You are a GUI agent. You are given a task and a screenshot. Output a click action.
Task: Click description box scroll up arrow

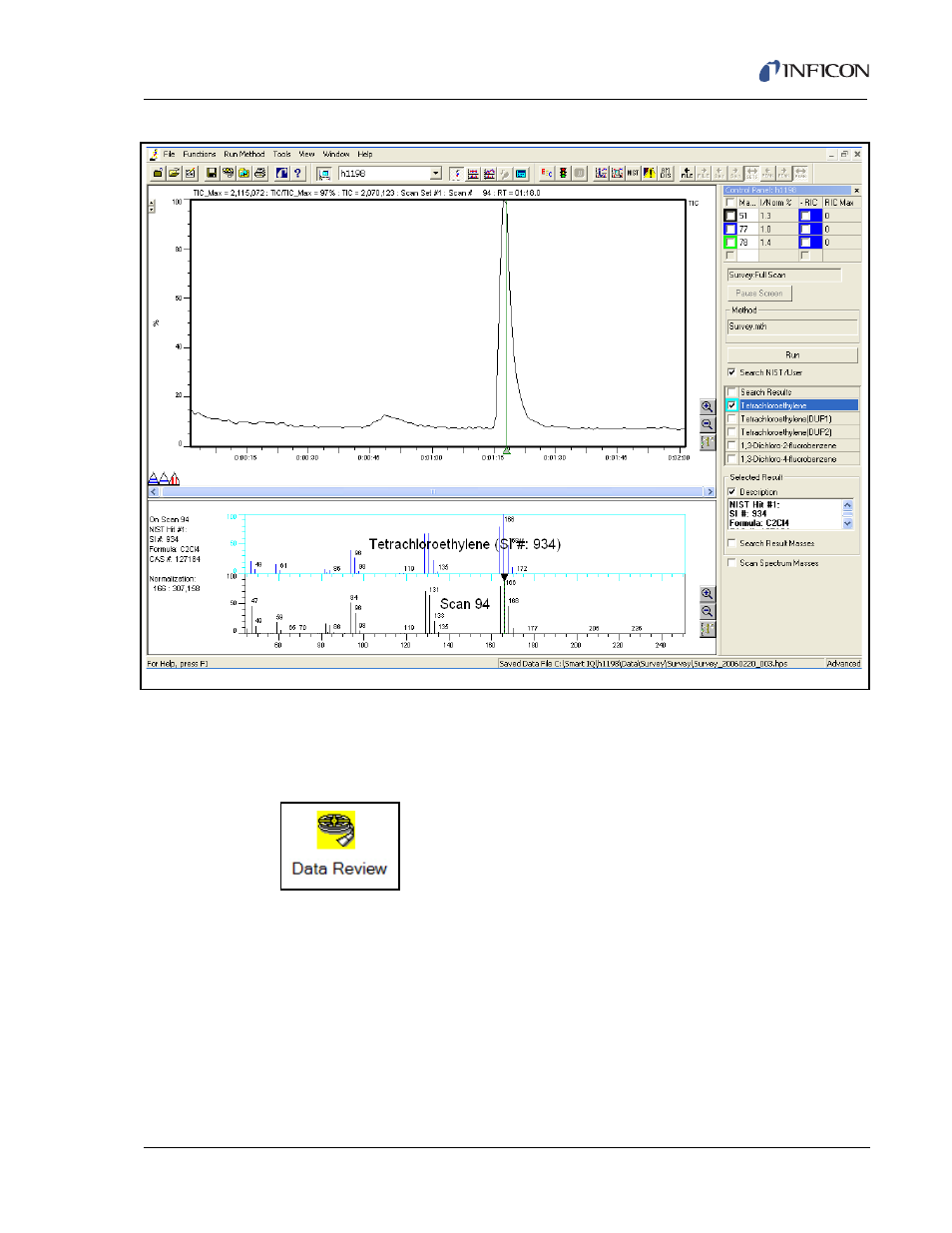click(848, 505)
